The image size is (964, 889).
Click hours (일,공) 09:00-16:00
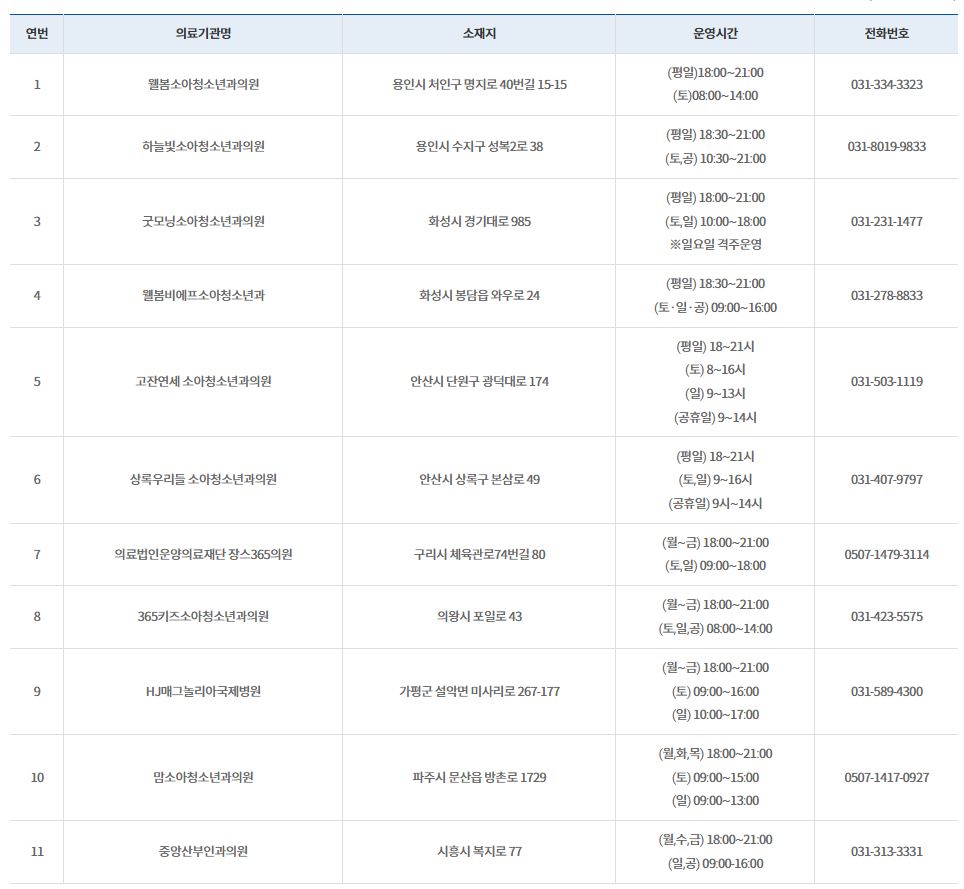point(715,863)
